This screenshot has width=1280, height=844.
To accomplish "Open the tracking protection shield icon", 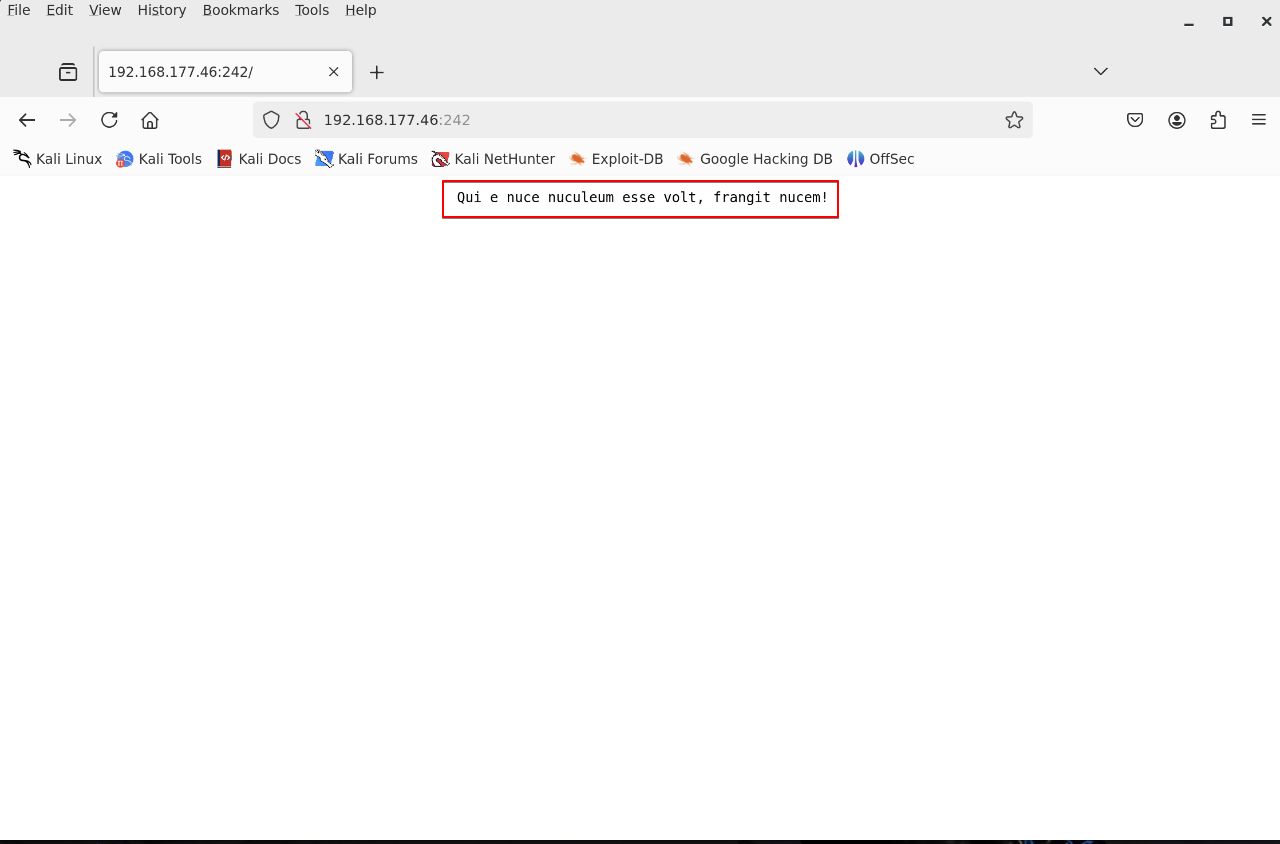I will coord(271,120).
